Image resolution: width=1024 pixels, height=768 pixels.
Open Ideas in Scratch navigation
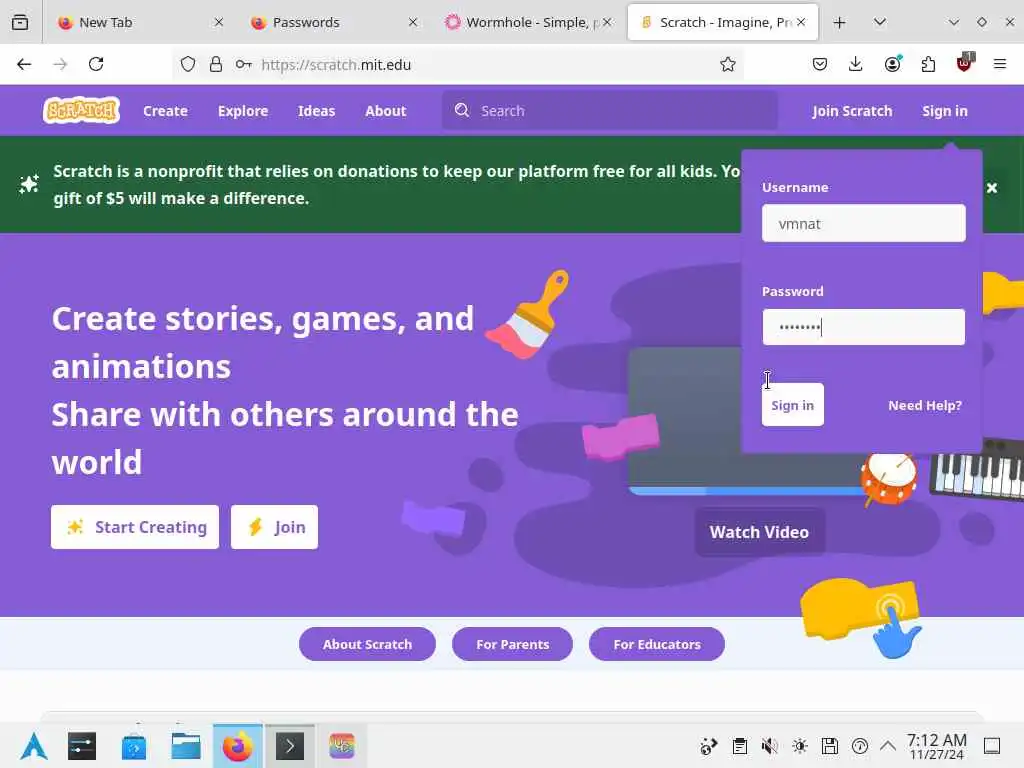pyautogui.click(x=316, y=111)
